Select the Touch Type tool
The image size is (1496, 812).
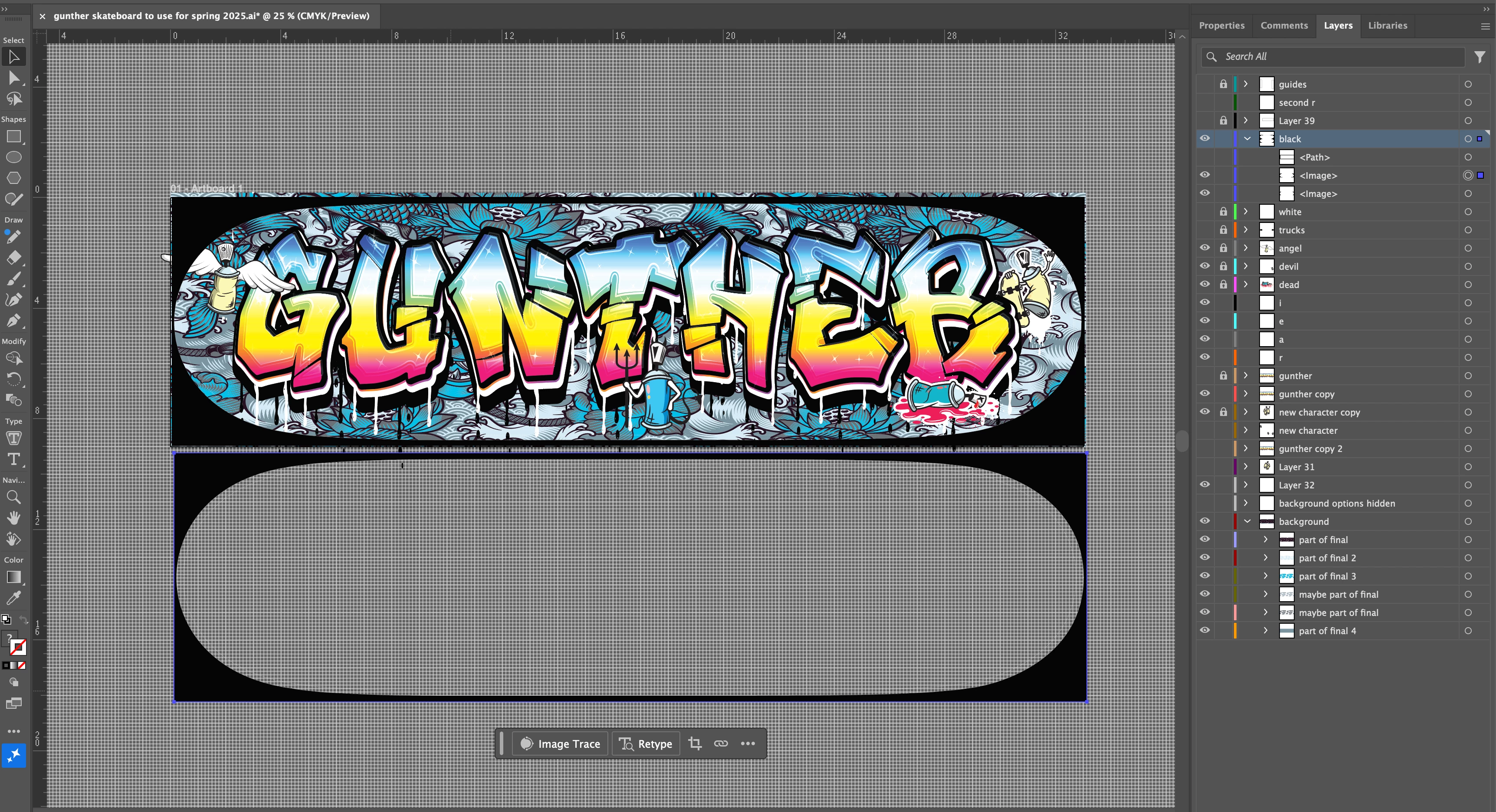pyautogui.click(x=13, y=438)
